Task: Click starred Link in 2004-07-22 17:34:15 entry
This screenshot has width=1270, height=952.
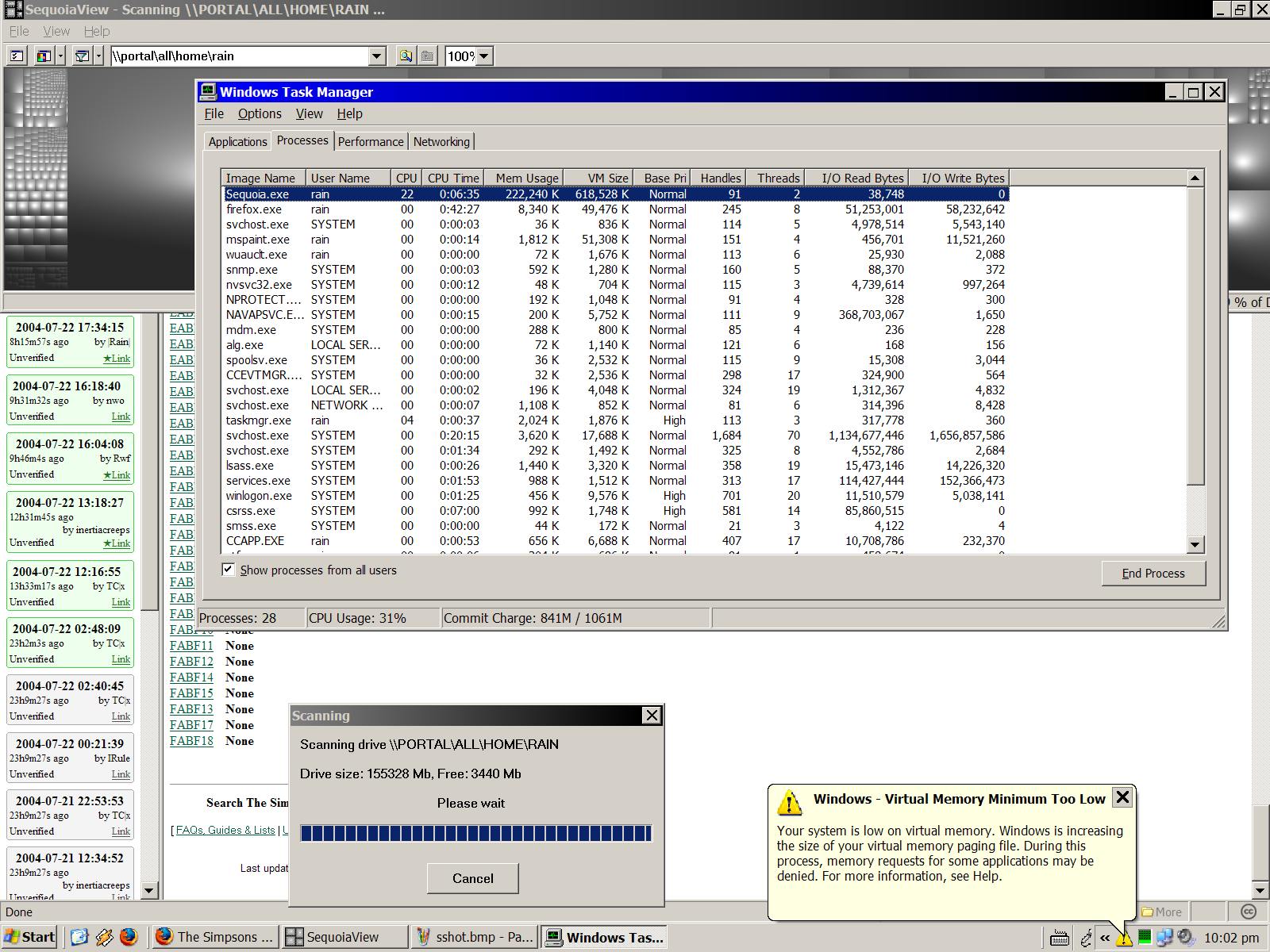Action: (117, 359)
